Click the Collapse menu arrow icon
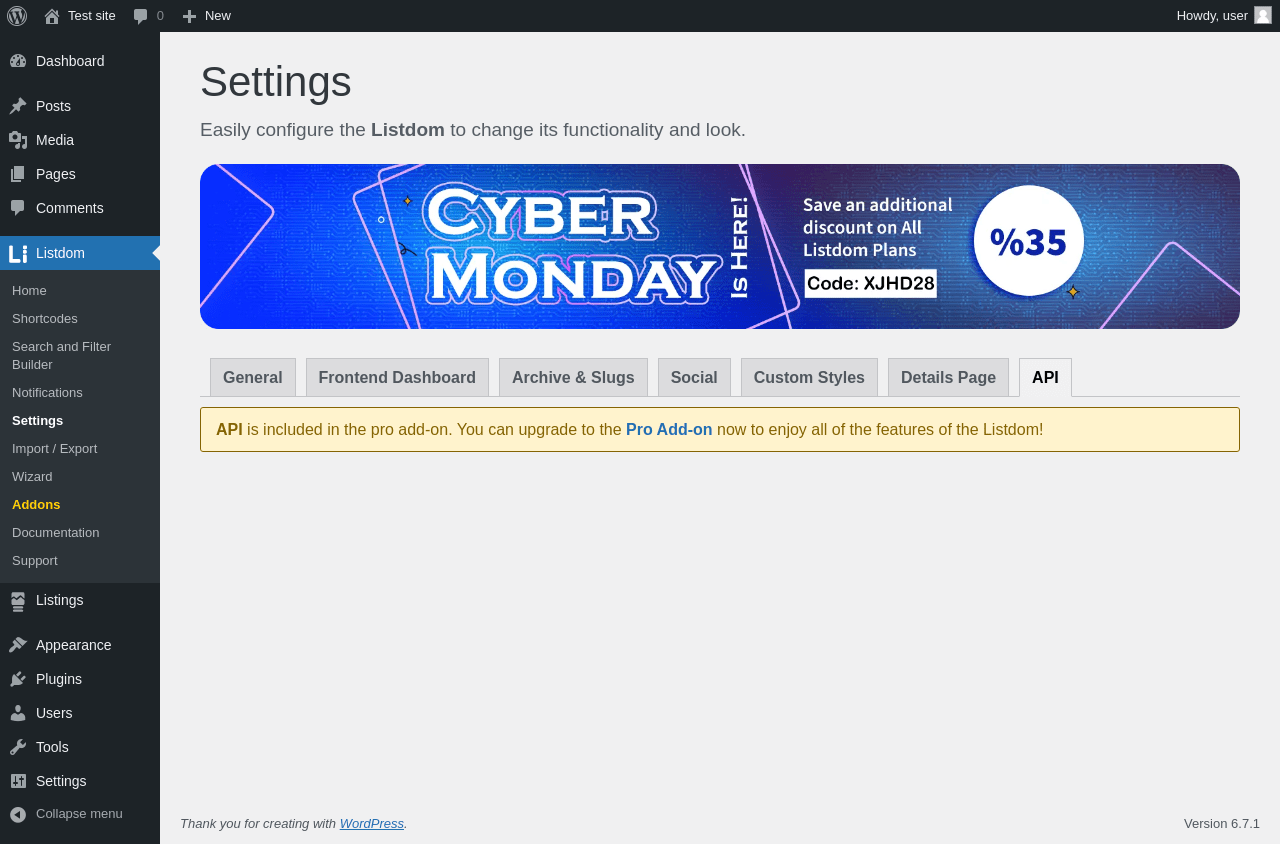The image size is (1280, 844). [18, 814]
